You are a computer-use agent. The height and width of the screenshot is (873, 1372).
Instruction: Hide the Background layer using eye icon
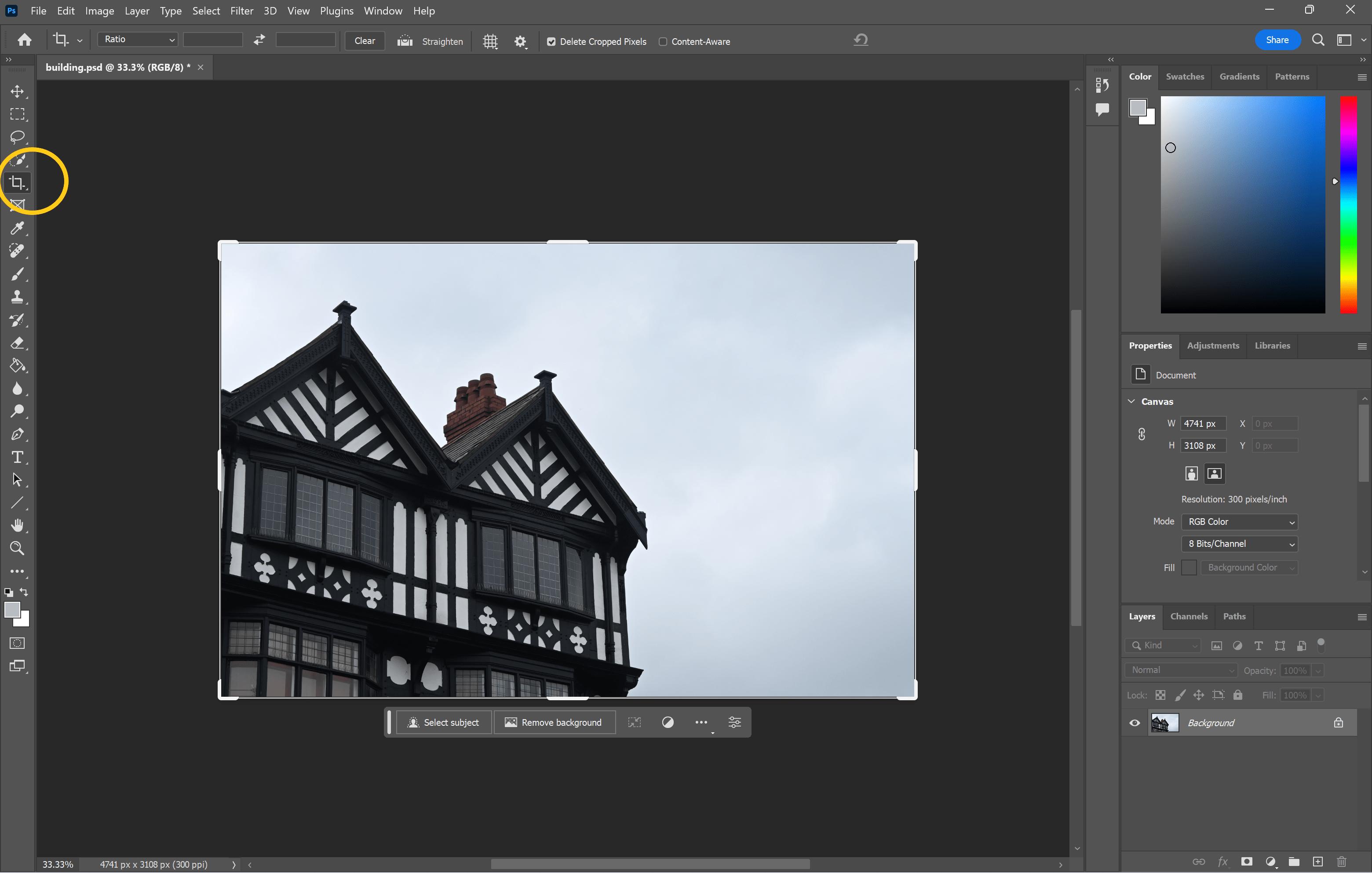click(x=1135, y=723)
